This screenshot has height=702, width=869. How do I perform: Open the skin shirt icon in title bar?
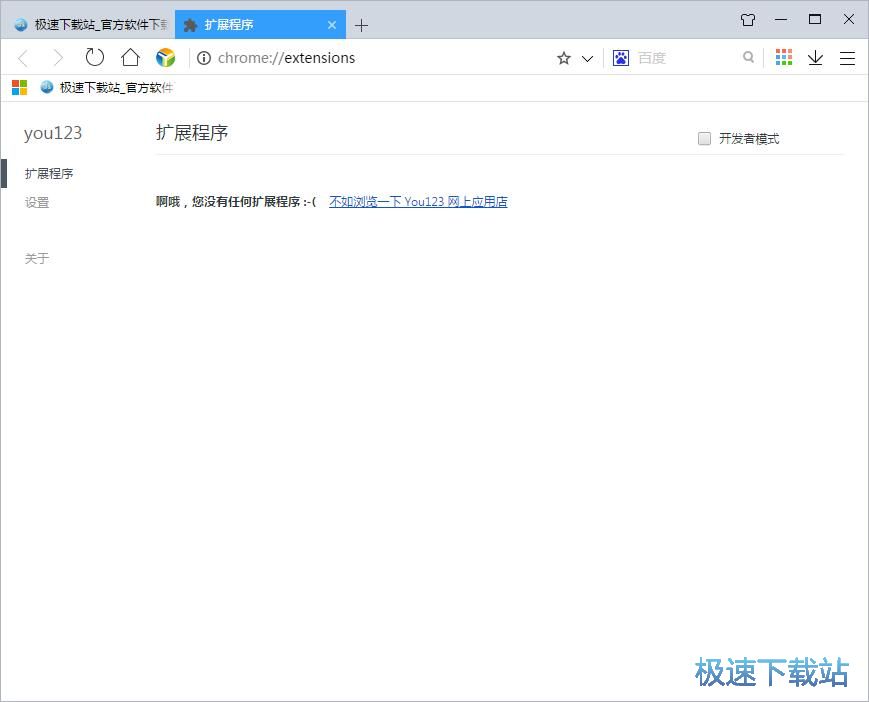748,20
